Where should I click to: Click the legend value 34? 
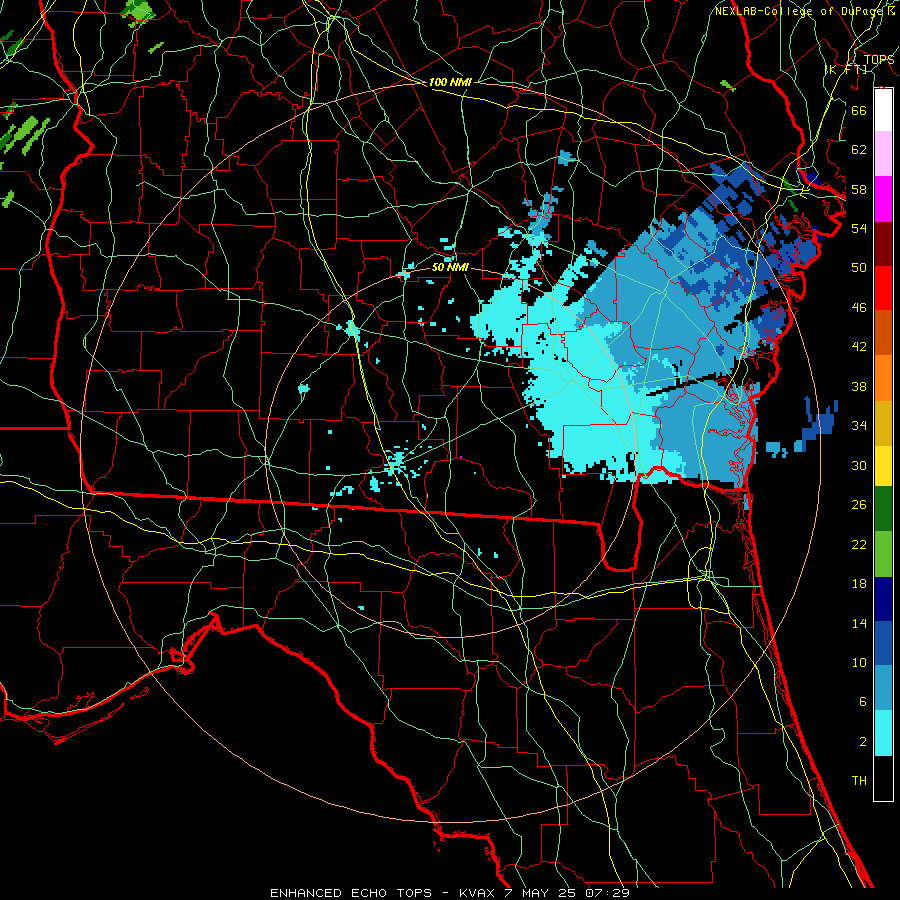point(859,426)
